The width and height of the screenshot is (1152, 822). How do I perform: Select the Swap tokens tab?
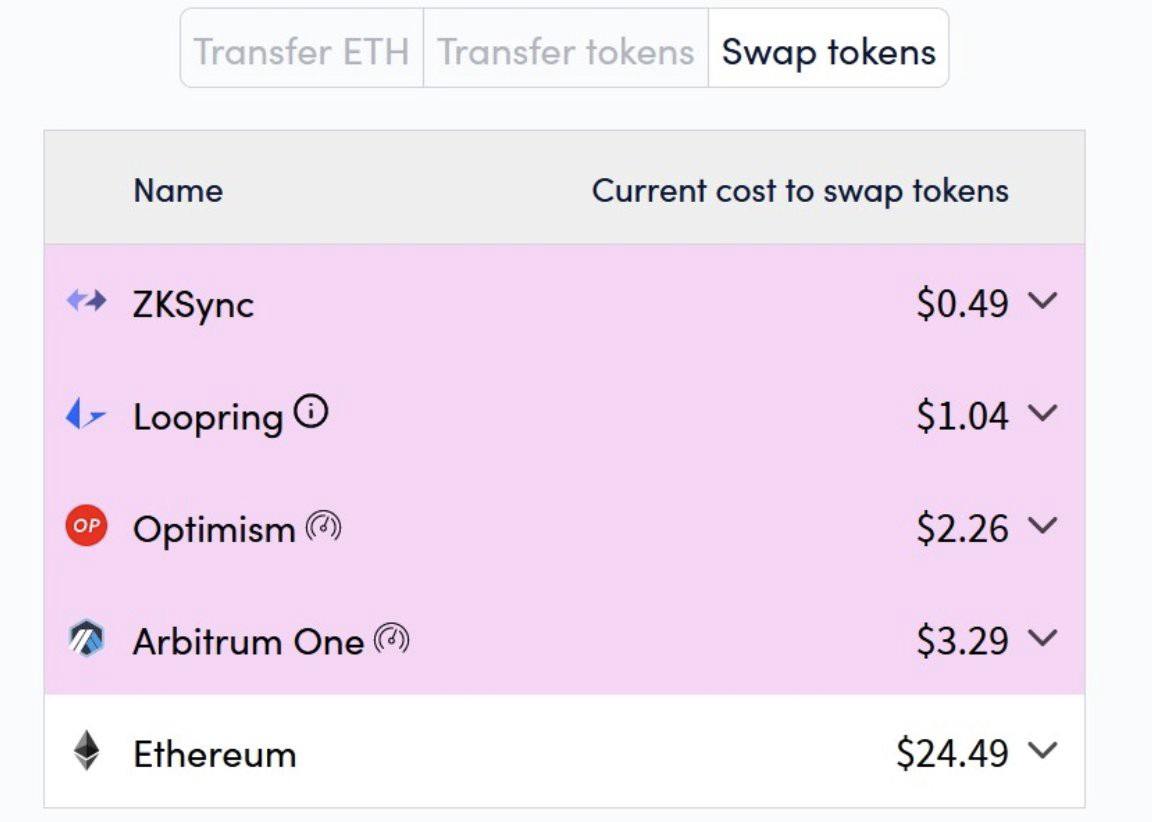829,48
